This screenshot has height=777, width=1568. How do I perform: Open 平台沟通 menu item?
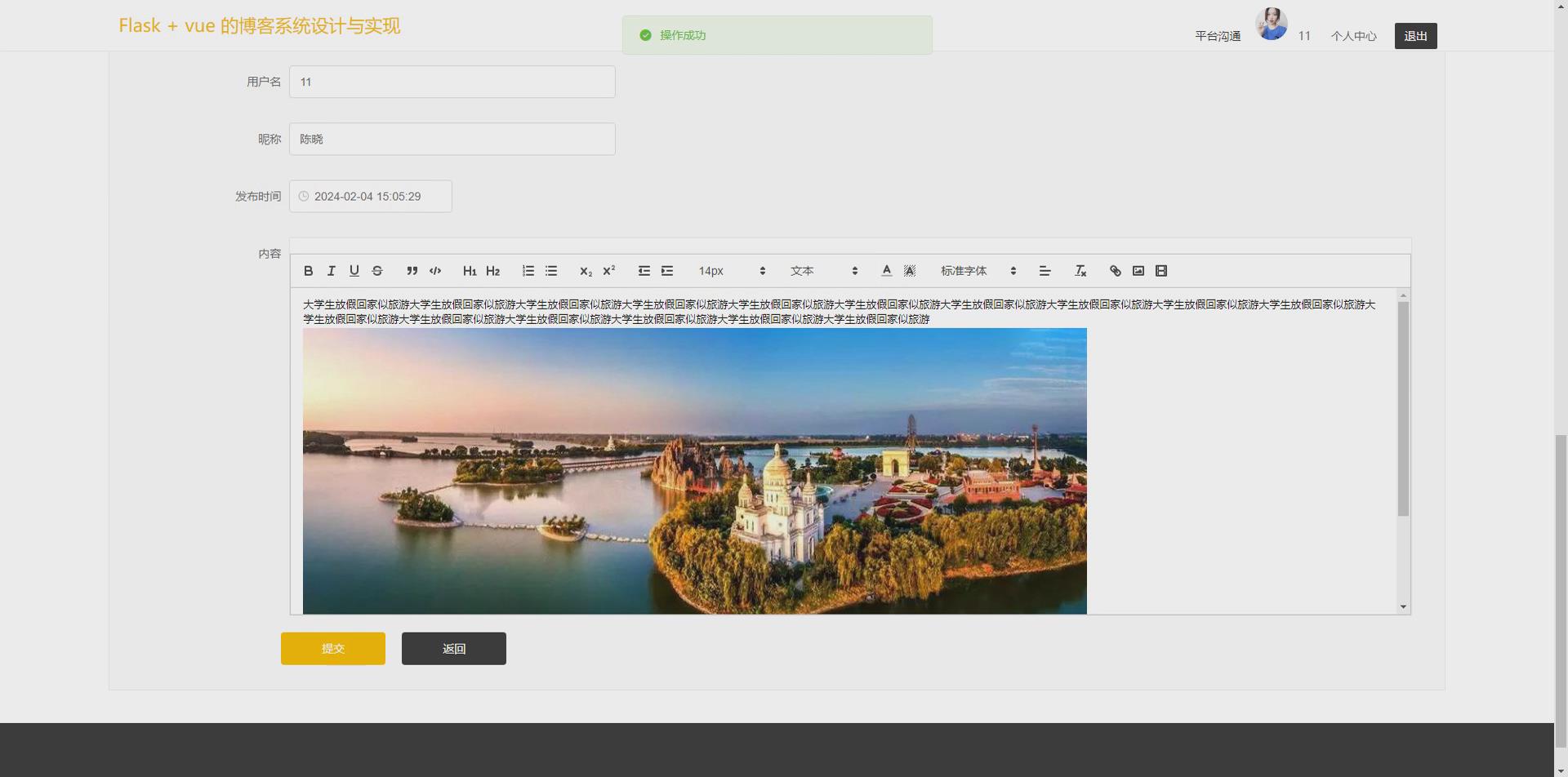(1218, 36)
